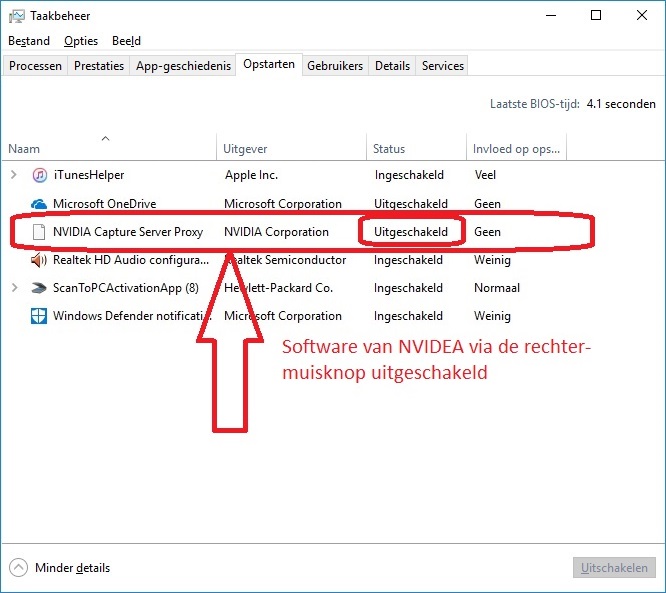The height and width of the screenshot is (593, 666).
Task: Select the Microsoft OneDrive row name
Action: tap(104, 204)
